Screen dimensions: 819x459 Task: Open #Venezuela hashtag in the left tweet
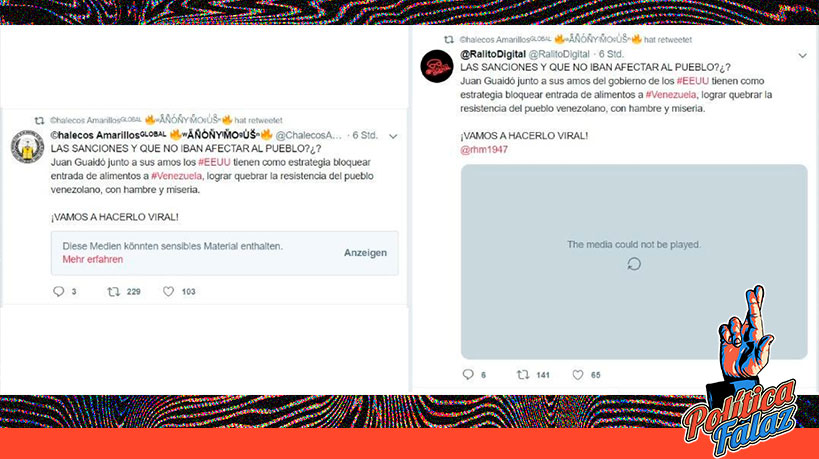click(177, 176)
